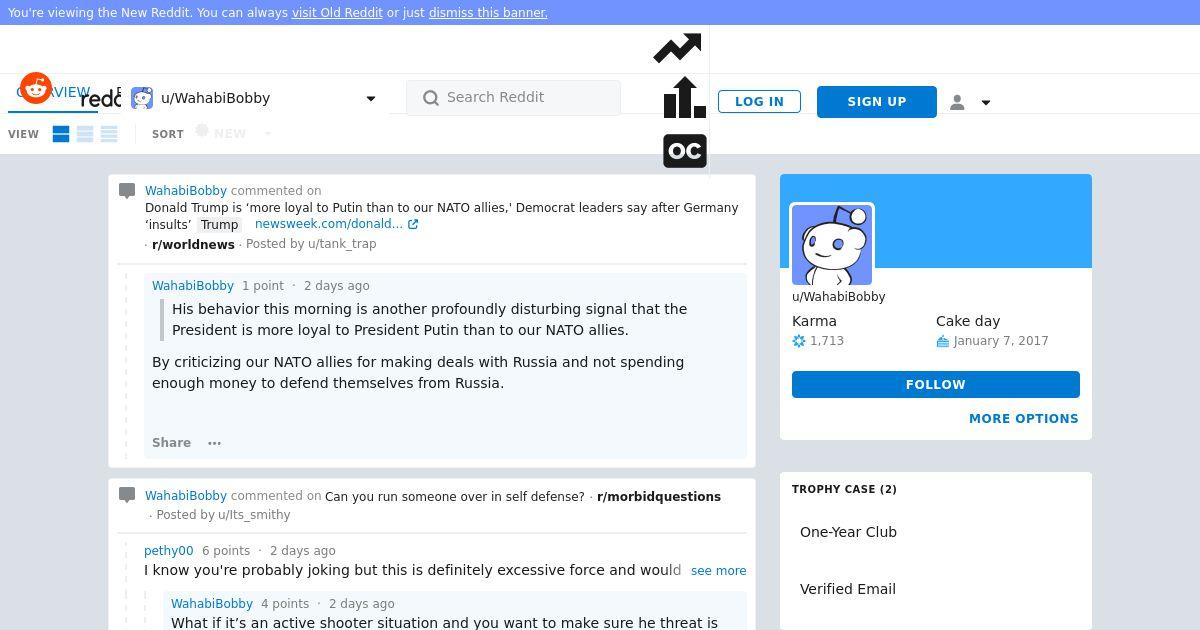Open the popular trending arrow icon

677,48
